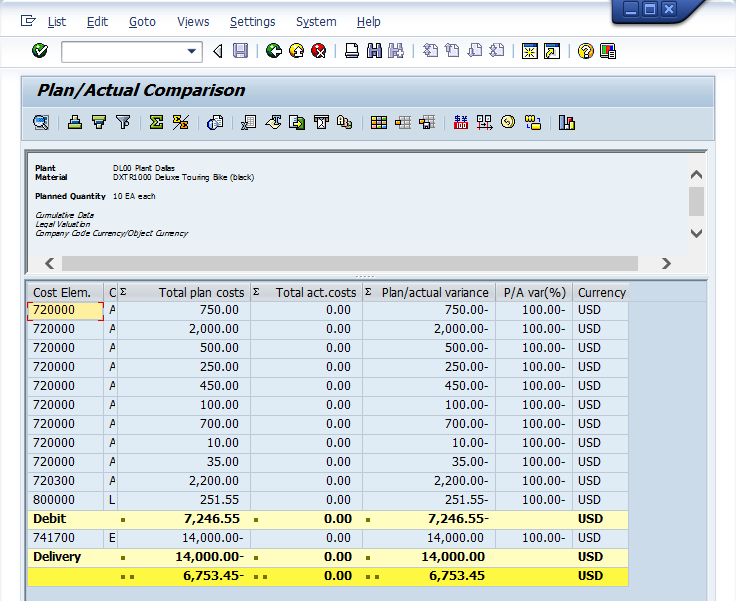Click the red currency 100 icon

[x=461, y=123]
